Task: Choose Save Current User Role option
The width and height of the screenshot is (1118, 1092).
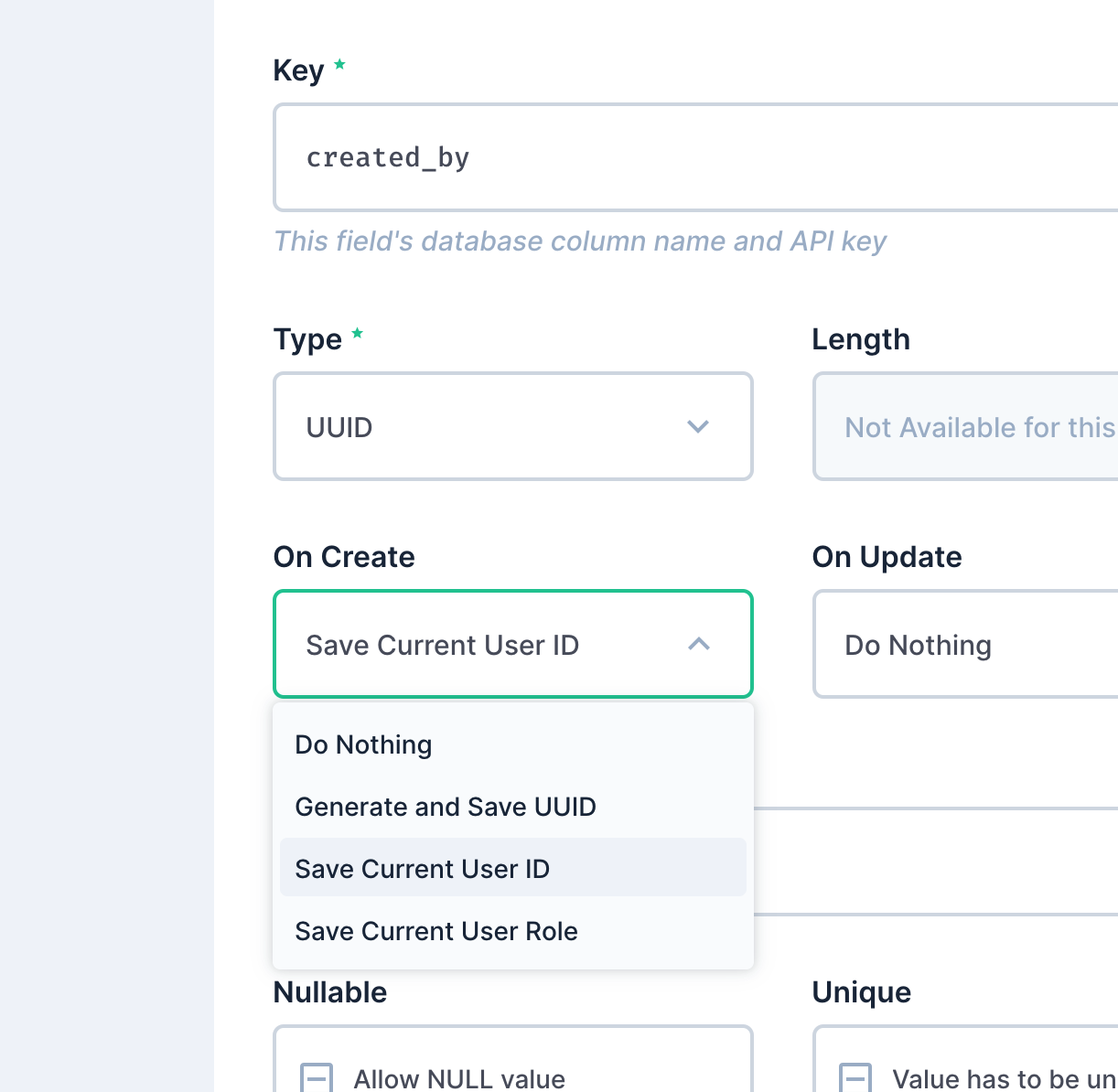Action: tap(436, 931)
